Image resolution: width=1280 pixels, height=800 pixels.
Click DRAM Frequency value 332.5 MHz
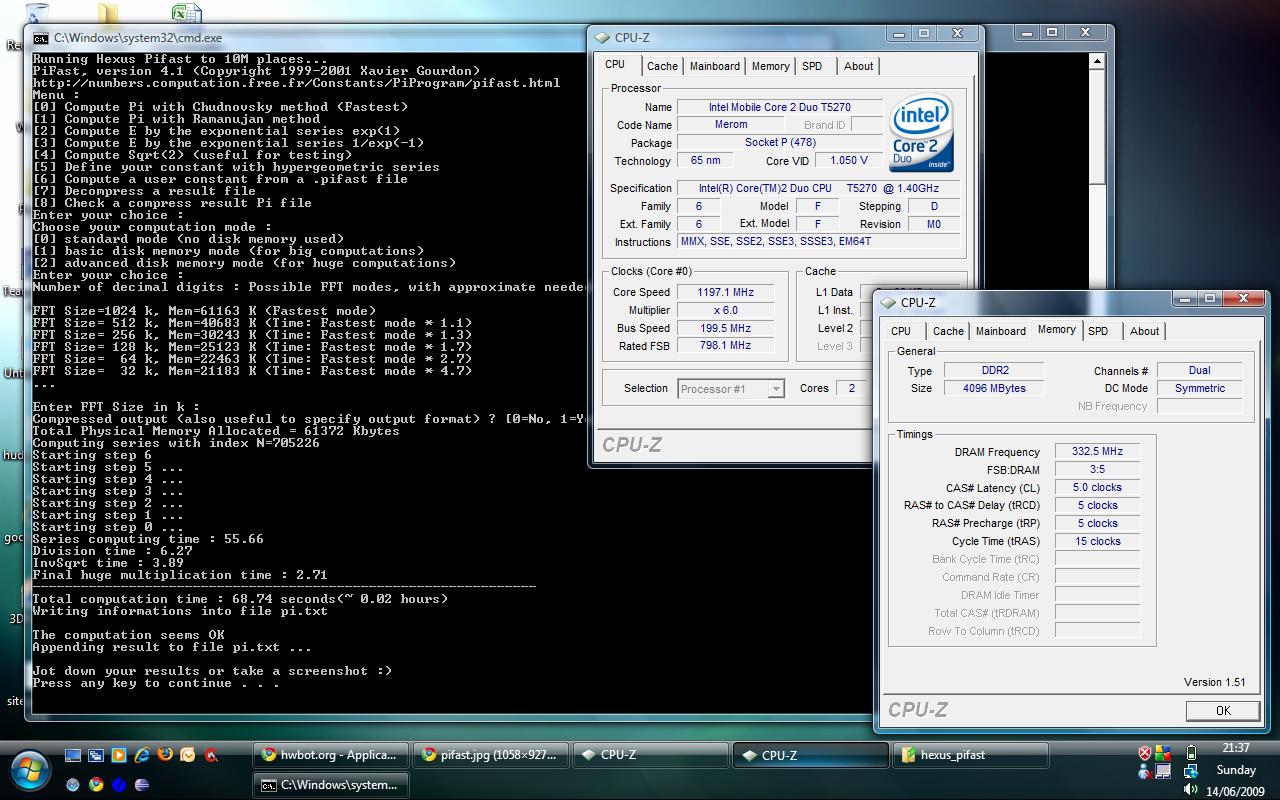(x=1097, y=451)
